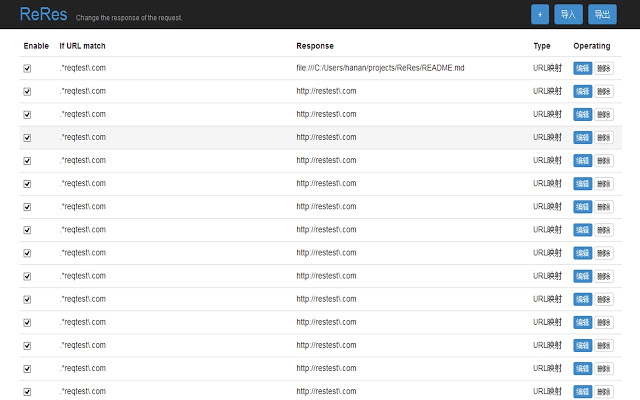Select the first row's URL映射 type cell
Image resolution: width=640 pixels, height=400 pixels.
(547, 68)
